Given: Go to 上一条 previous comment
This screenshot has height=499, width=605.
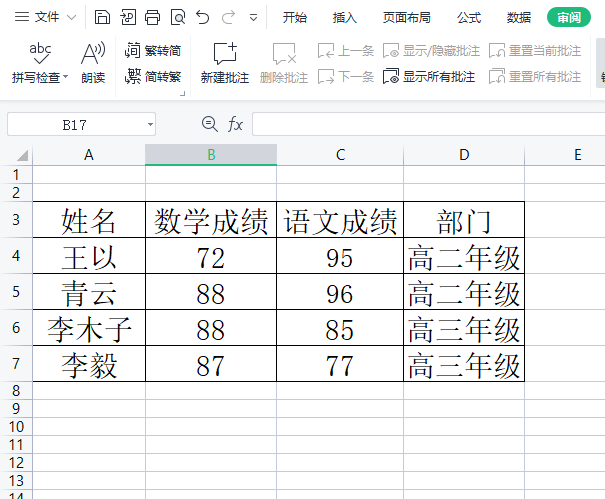Looking at the screenshot, I should pos(346,51).
